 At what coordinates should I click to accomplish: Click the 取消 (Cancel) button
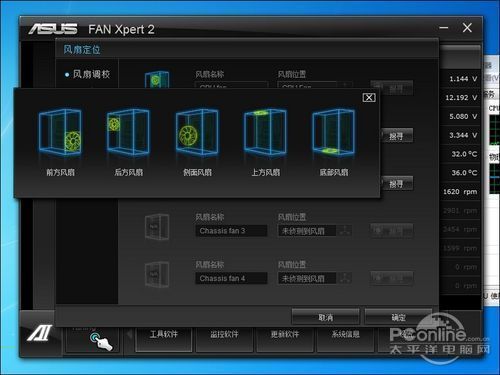click(326, 317)
